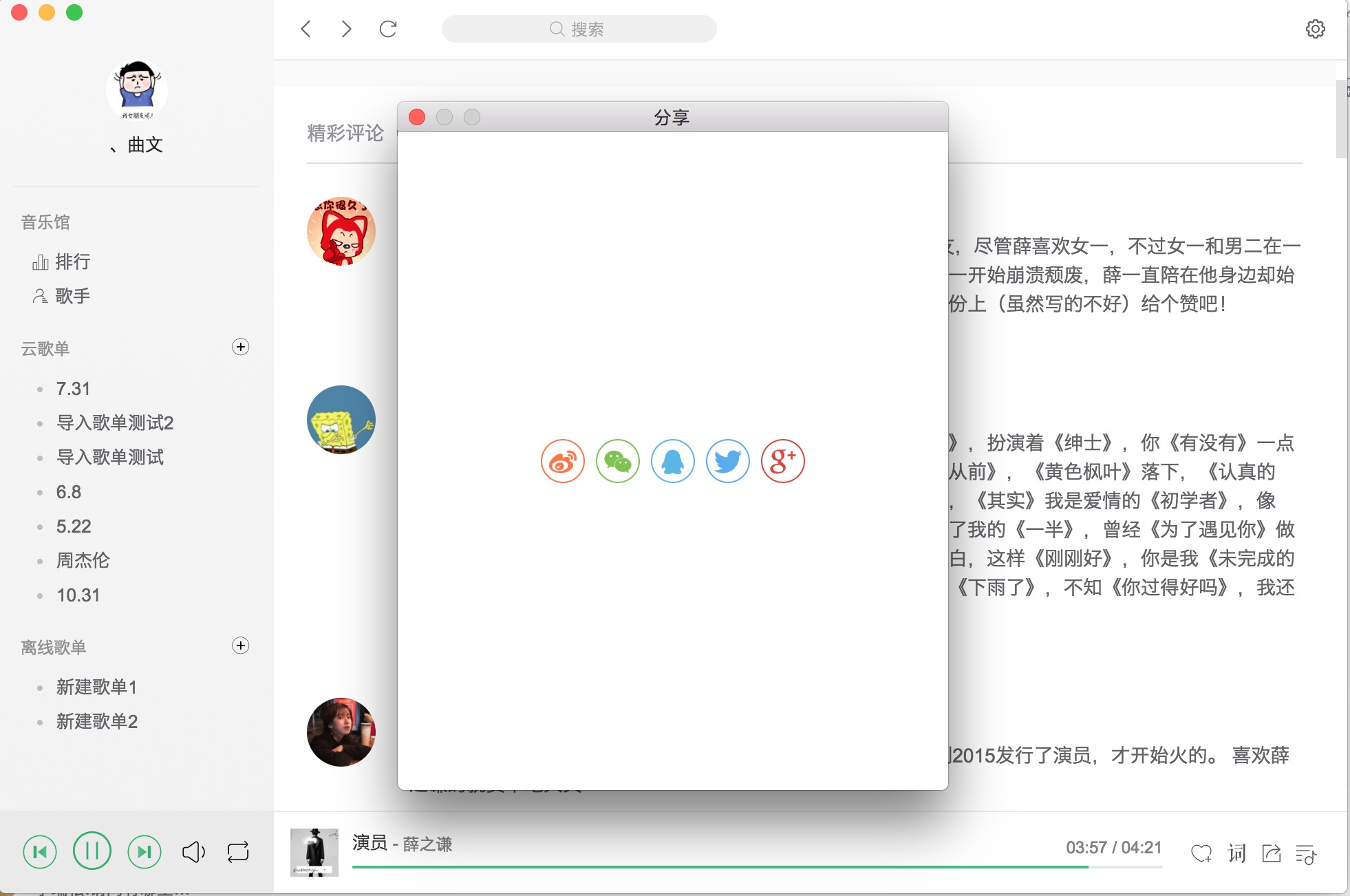Share to Google Plus
Screen dimensions: 1350x896
click(x=782, y=461)
